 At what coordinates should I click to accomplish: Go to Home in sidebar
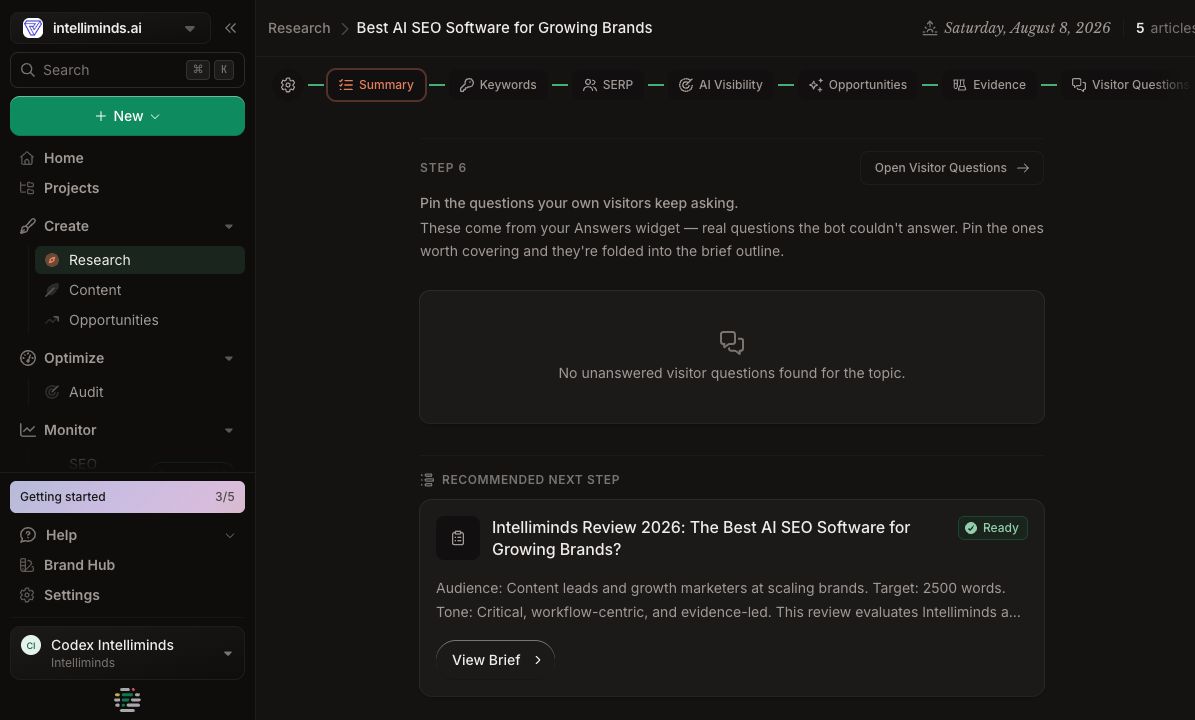click(63, 158)
